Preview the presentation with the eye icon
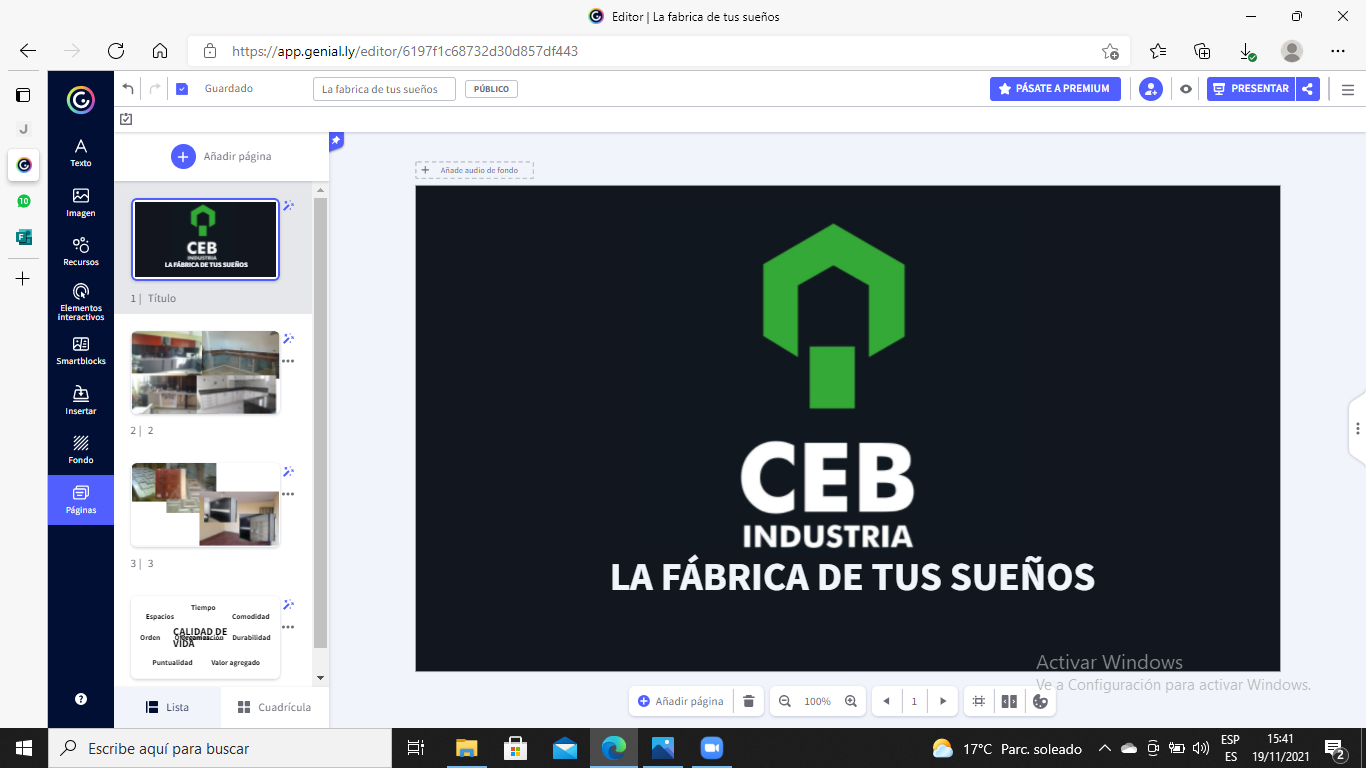 pyautogui.click(x=1185, y=88)
